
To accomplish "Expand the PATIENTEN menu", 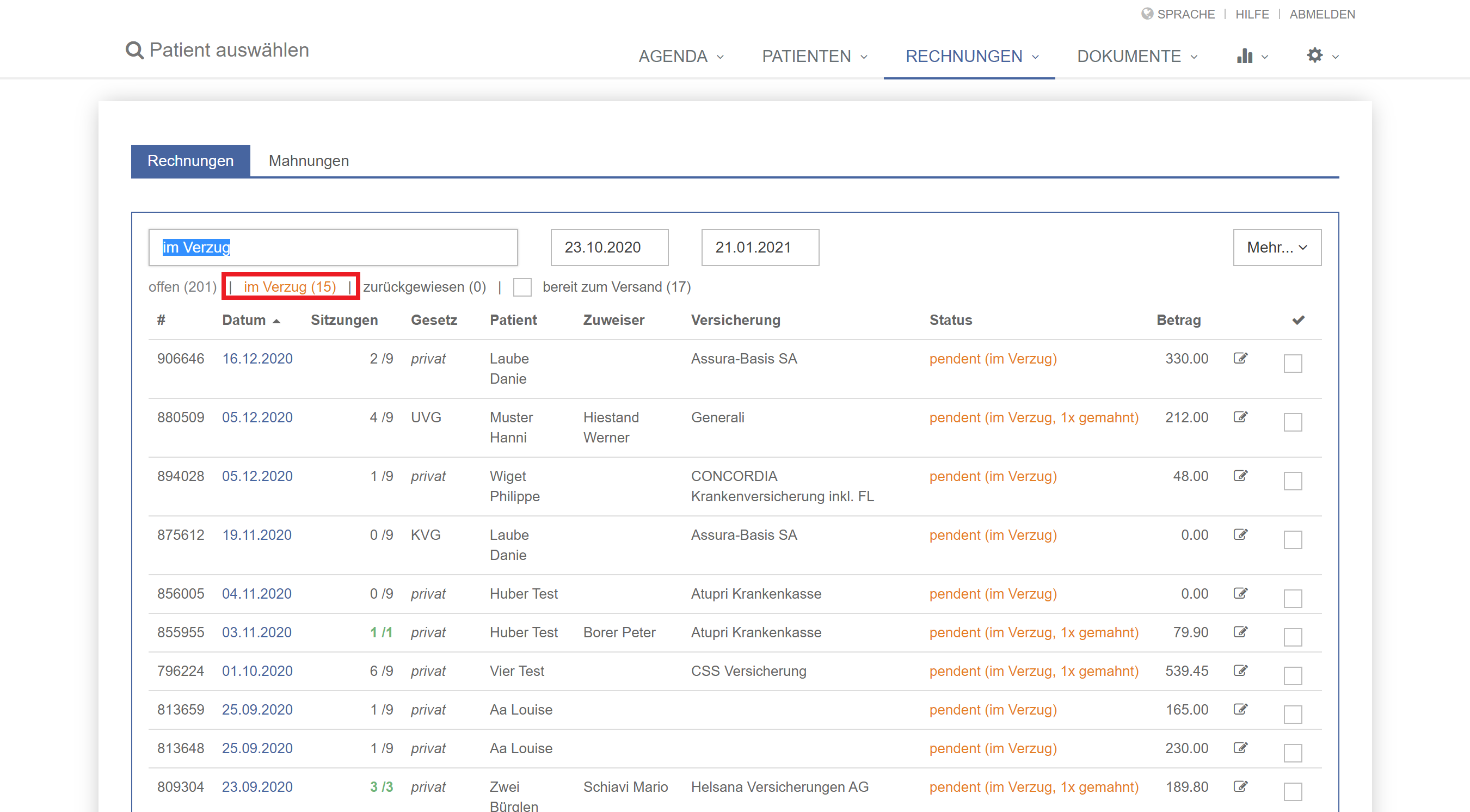I will 815,56.
